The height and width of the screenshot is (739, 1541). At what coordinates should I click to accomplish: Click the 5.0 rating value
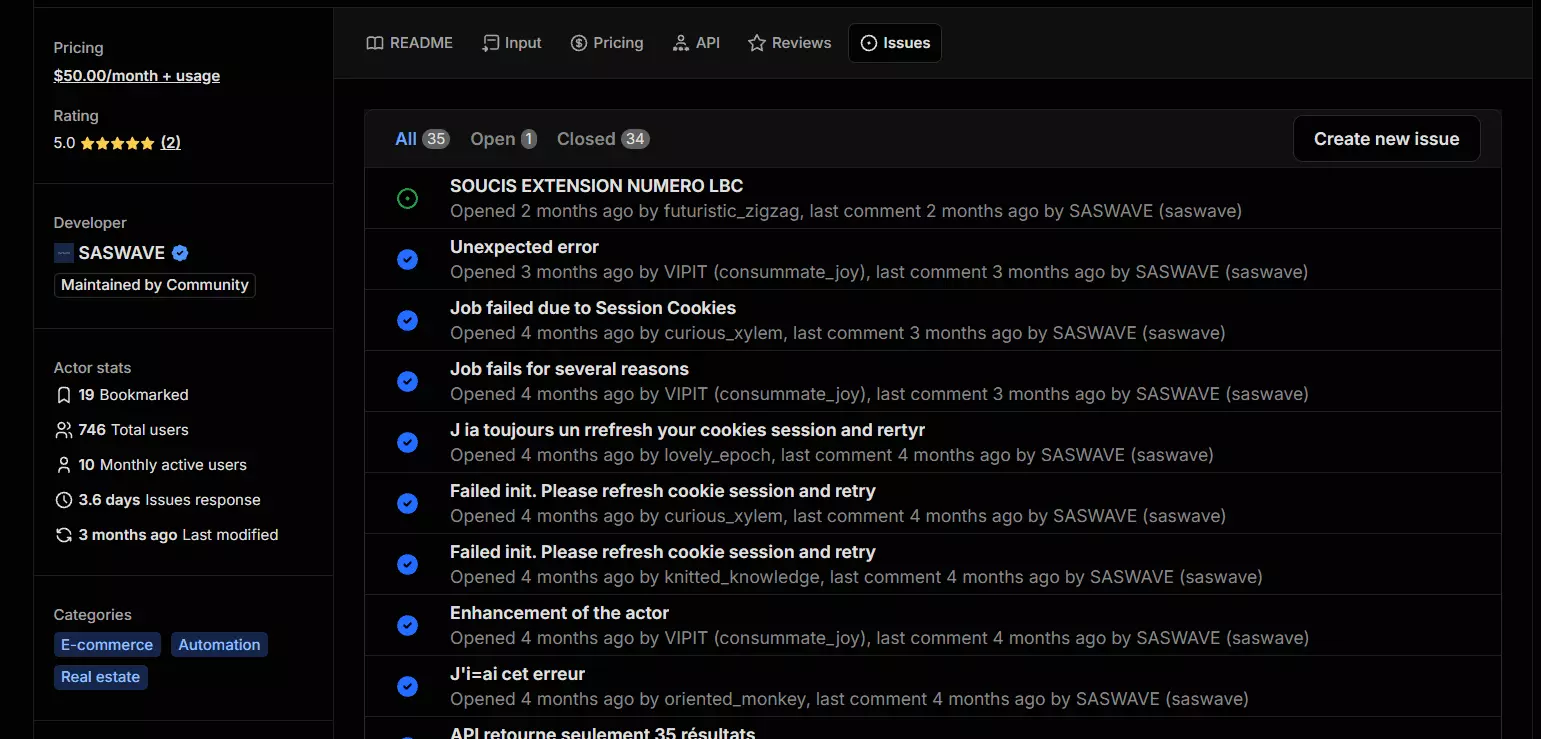[x=64, y=143]
